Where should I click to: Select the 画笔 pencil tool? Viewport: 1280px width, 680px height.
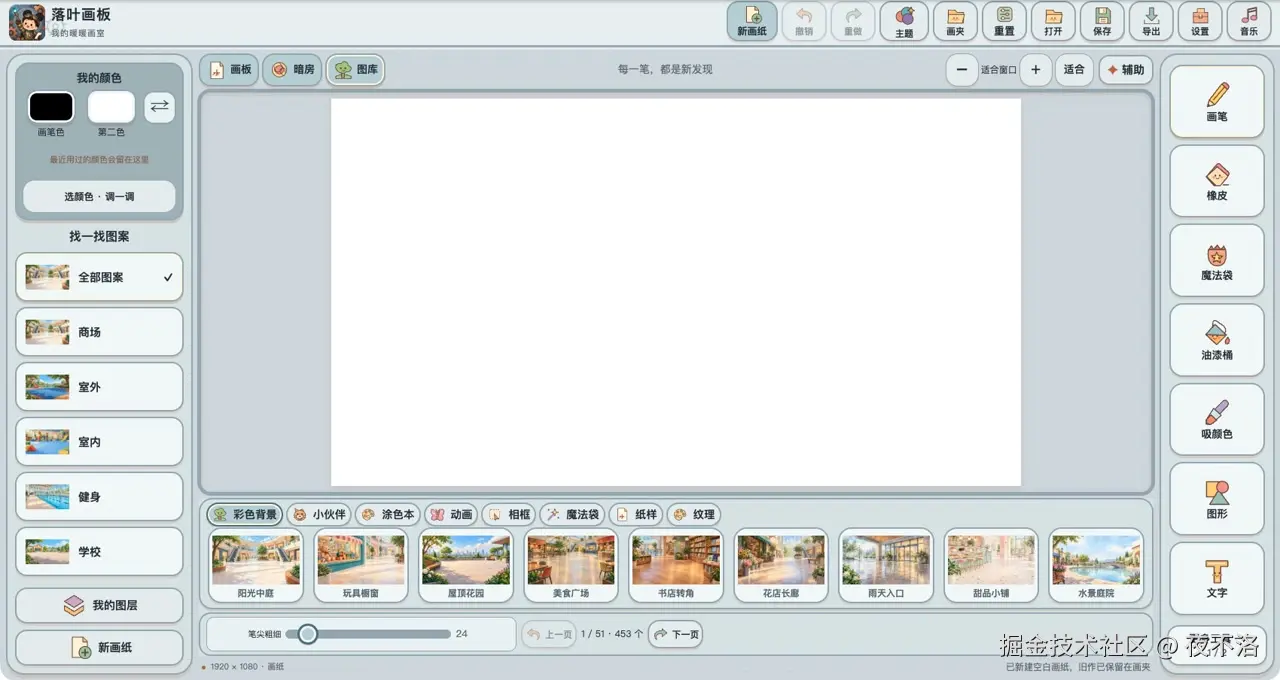click(1217, 102)
